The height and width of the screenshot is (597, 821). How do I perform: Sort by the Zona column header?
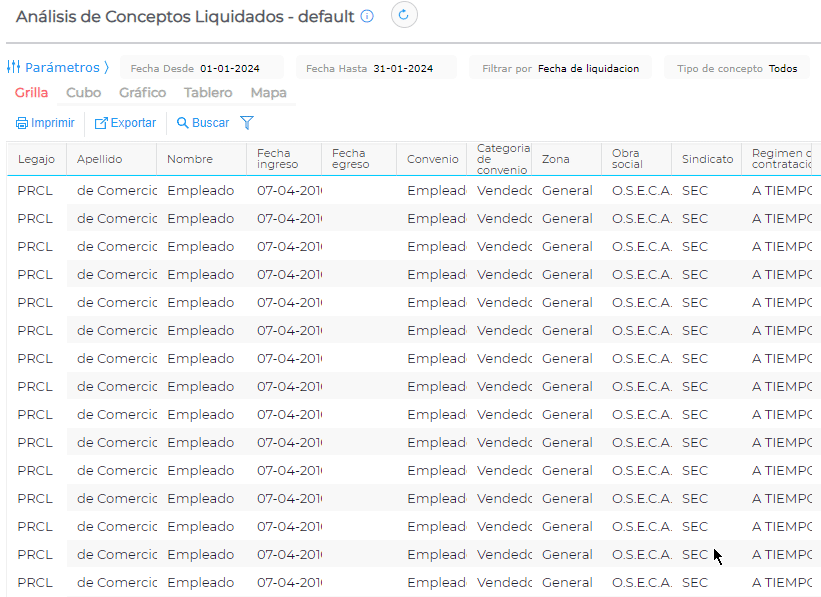(x=567, y=159)
